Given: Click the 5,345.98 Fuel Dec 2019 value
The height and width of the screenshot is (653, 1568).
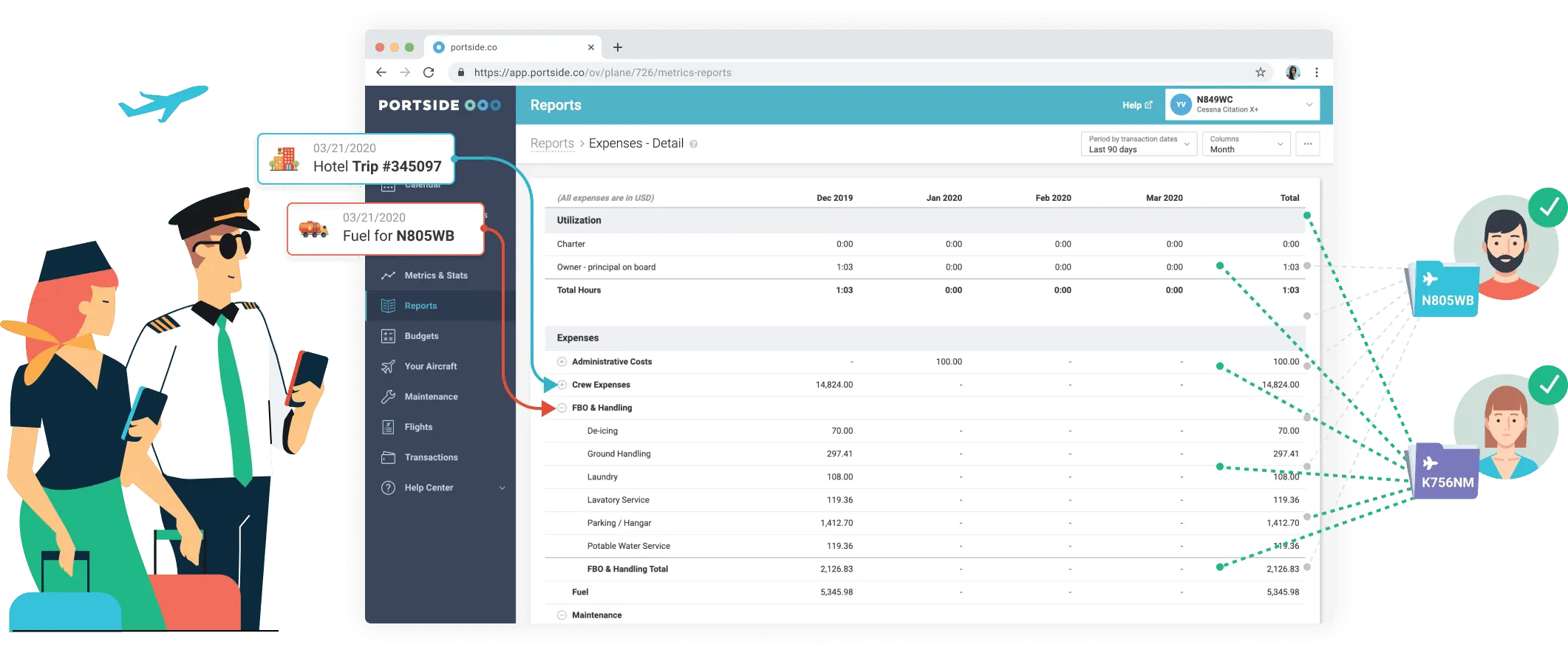Looking at the screenshot, I should pyautogui.click(x=836, y=592).
